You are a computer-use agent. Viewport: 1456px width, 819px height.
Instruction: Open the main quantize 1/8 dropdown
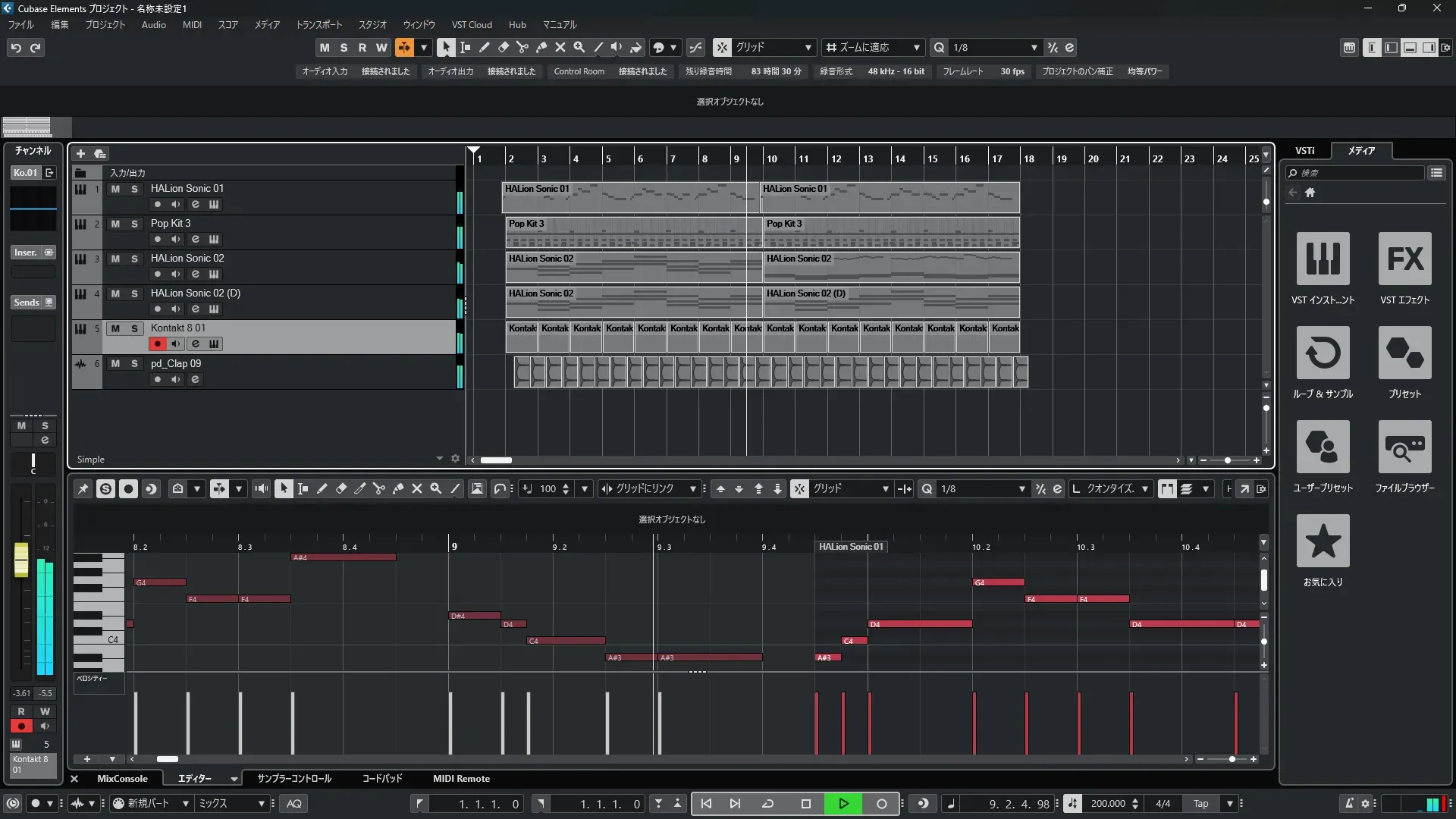tap(1034, 47)
